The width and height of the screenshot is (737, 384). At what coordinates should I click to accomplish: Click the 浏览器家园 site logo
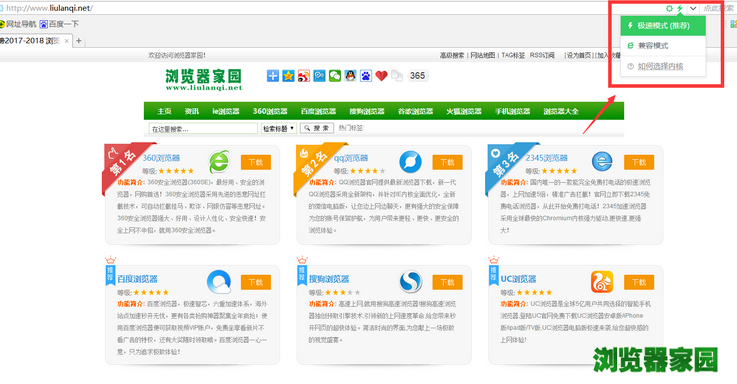(204, 80)
